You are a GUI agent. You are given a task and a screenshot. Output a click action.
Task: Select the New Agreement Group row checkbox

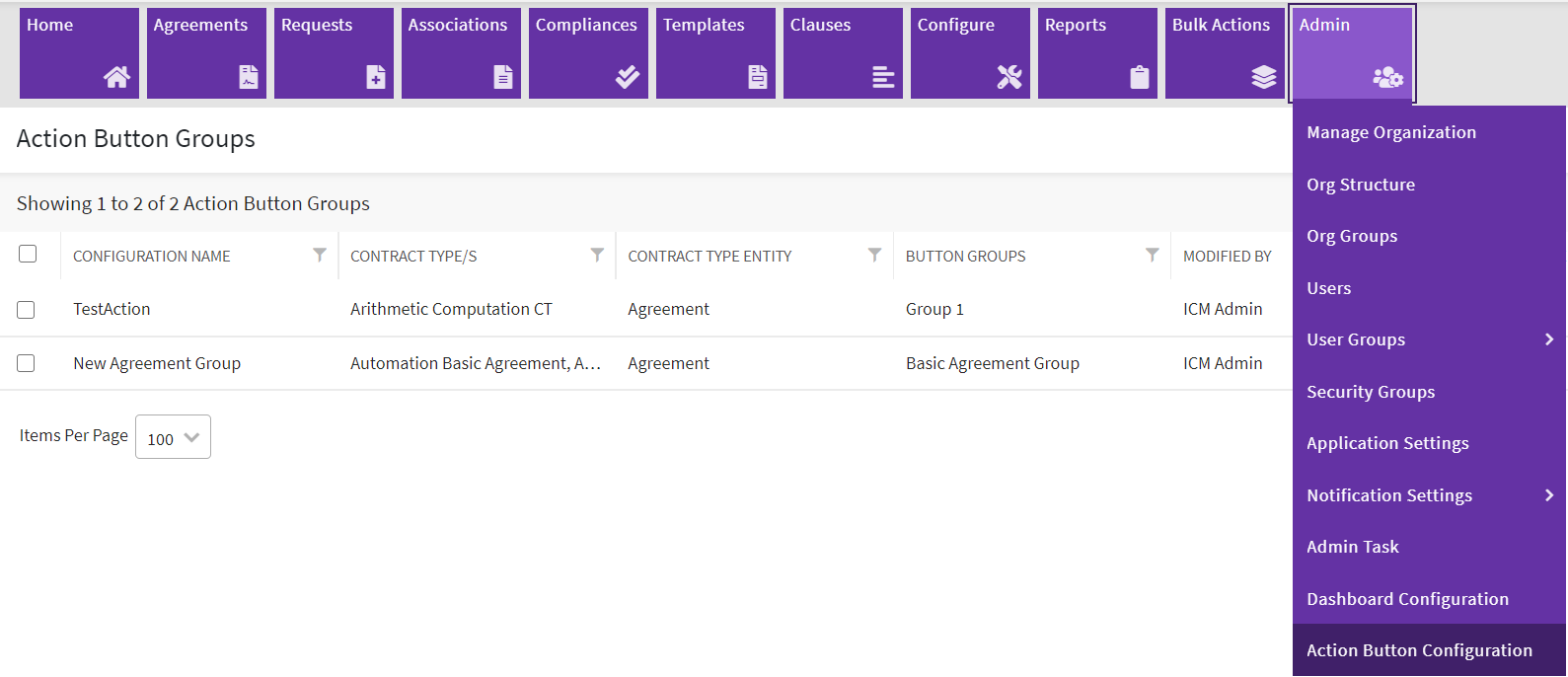point(26,363)
